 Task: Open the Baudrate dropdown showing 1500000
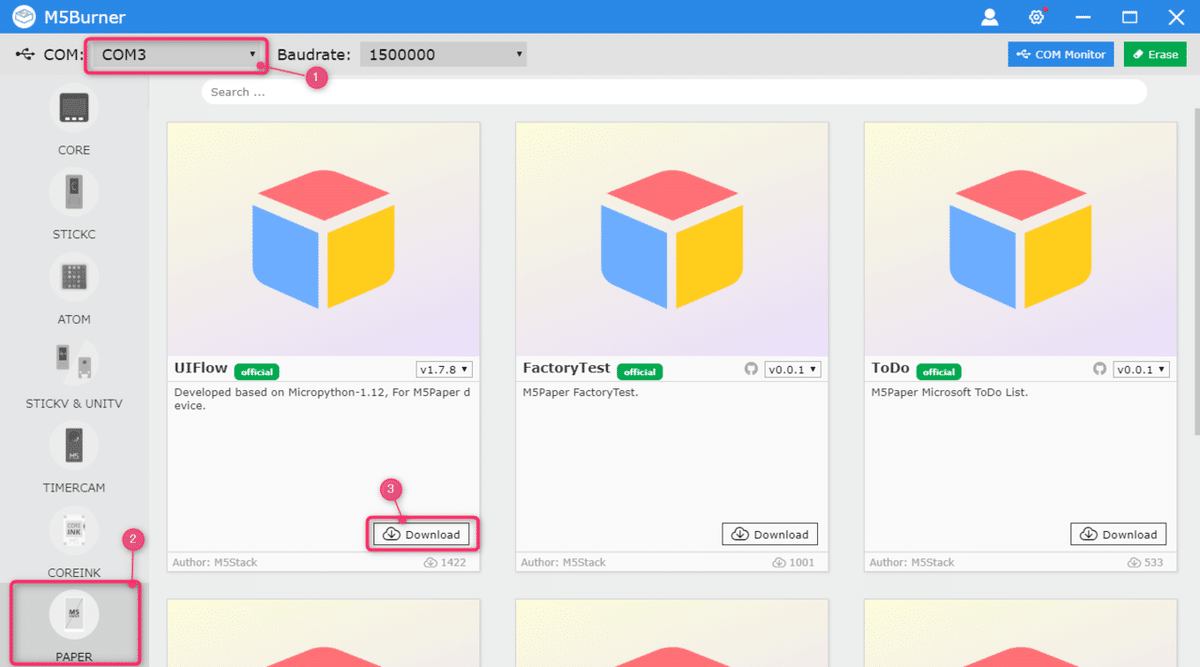coord(443,55)
